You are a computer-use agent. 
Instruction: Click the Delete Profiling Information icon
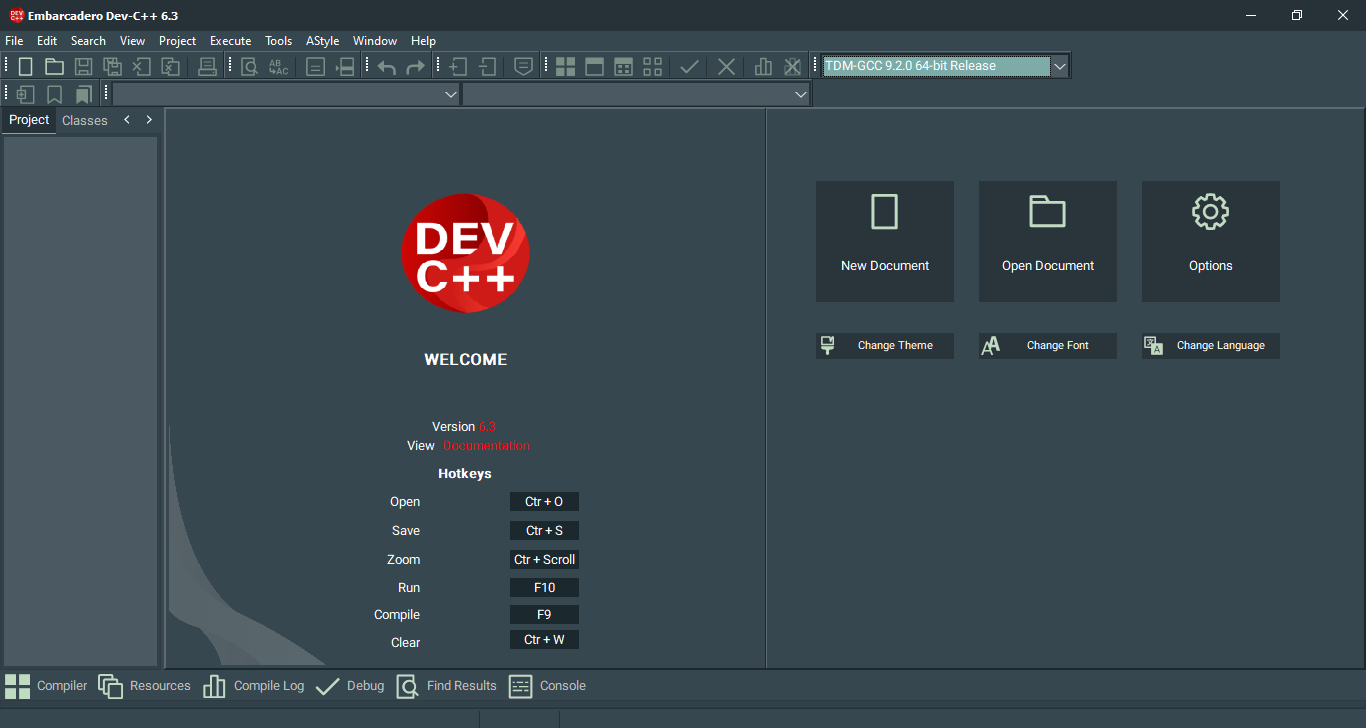click(x=792, y=67)
